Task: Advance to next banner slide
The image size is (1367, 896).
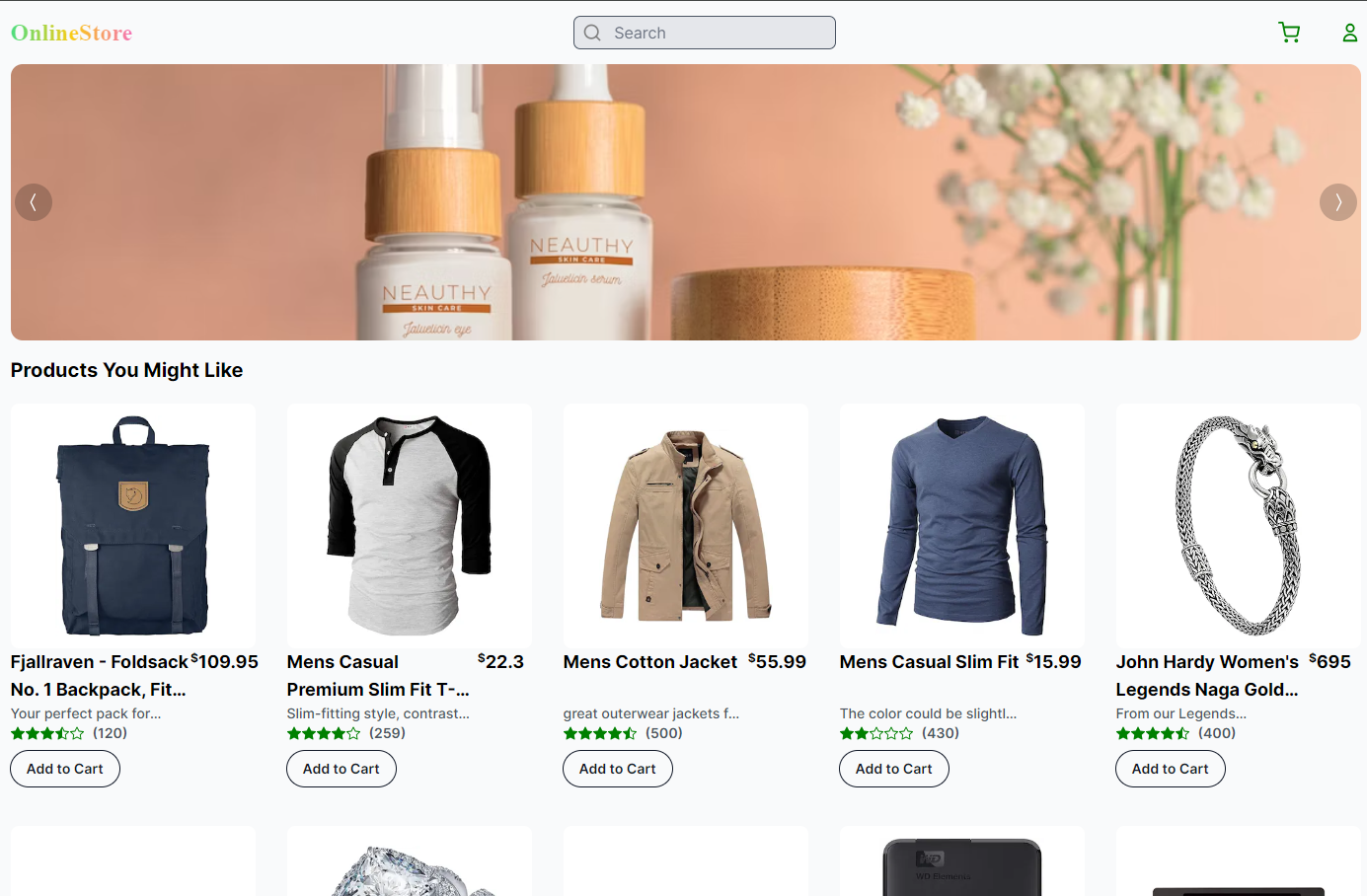Action: (x=1337, y=202)
